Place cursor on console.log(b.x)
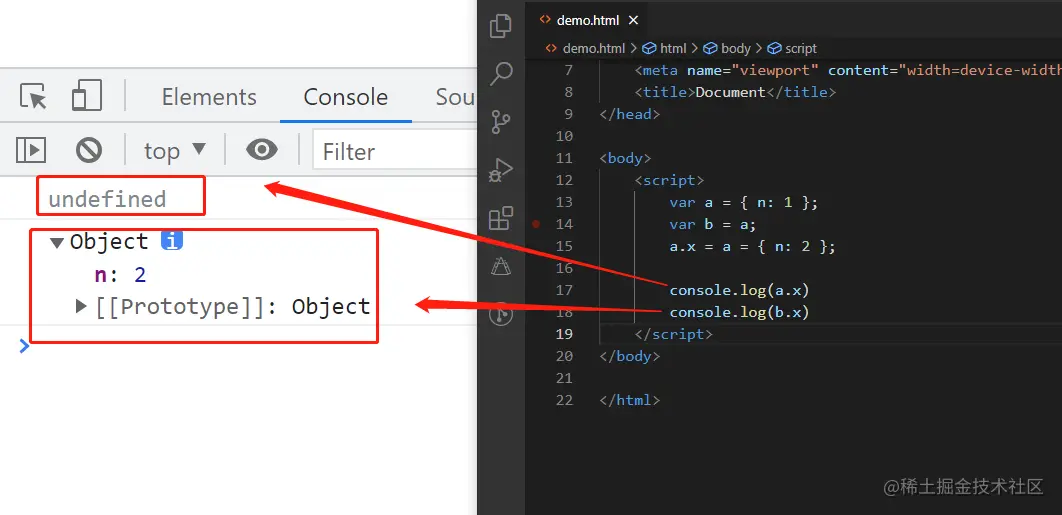This screenshot has height=515, width=1062. 740,312
